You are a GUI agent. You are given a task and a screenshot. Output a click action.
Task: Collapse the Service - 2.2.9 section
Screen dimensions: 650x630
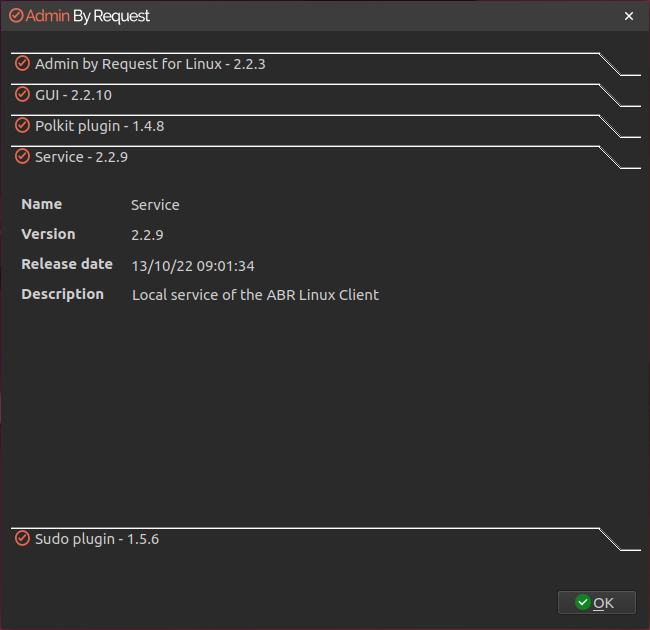pos(325,157)
